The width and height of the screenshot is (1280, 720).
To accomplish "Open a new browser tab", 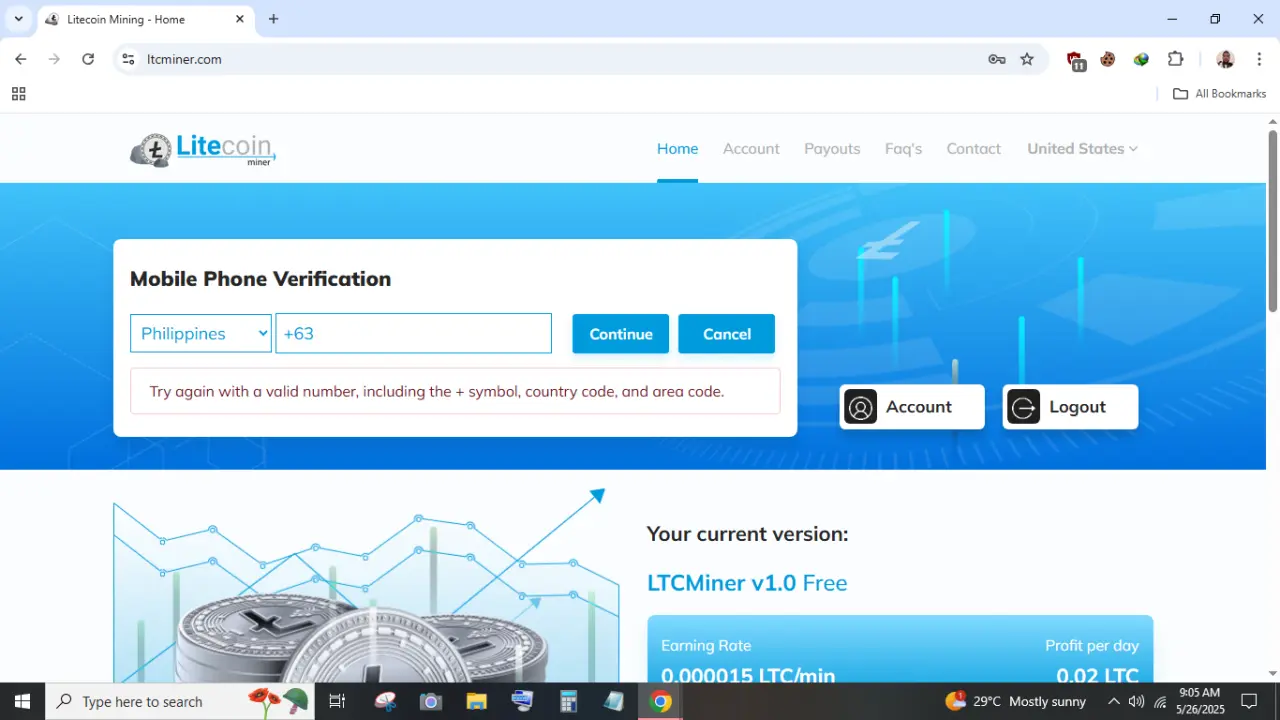I will coord(274,19).
